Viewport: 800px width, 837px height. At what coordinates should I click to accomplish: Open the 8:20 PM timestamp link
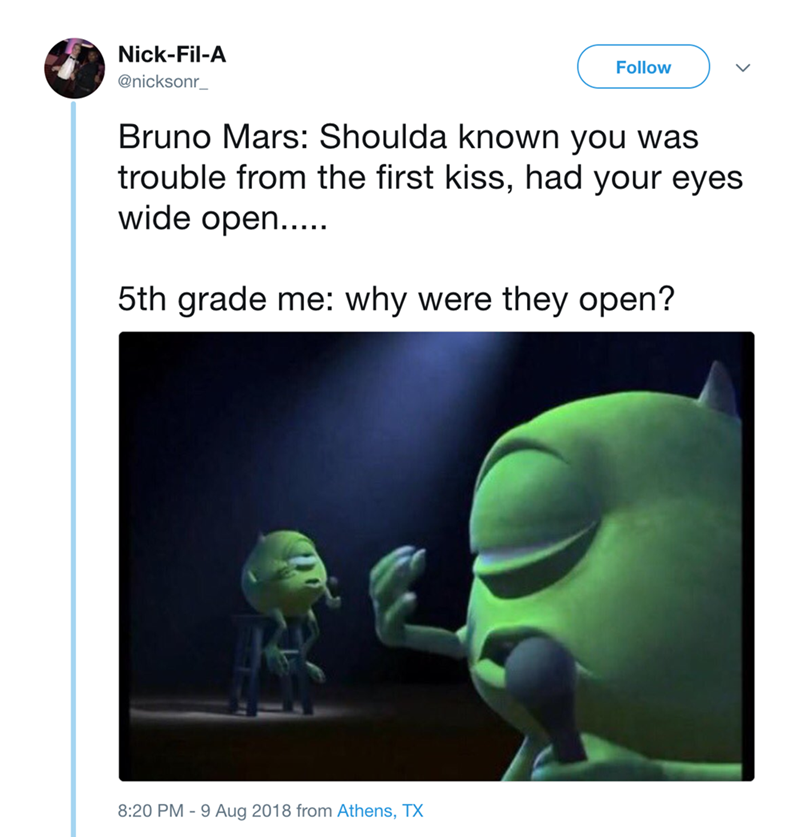(151, 810)
